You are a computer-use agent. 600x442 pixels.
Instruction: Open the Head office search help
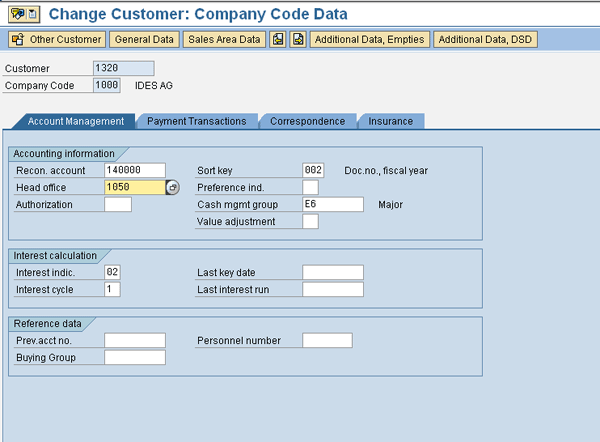[172, 188]
